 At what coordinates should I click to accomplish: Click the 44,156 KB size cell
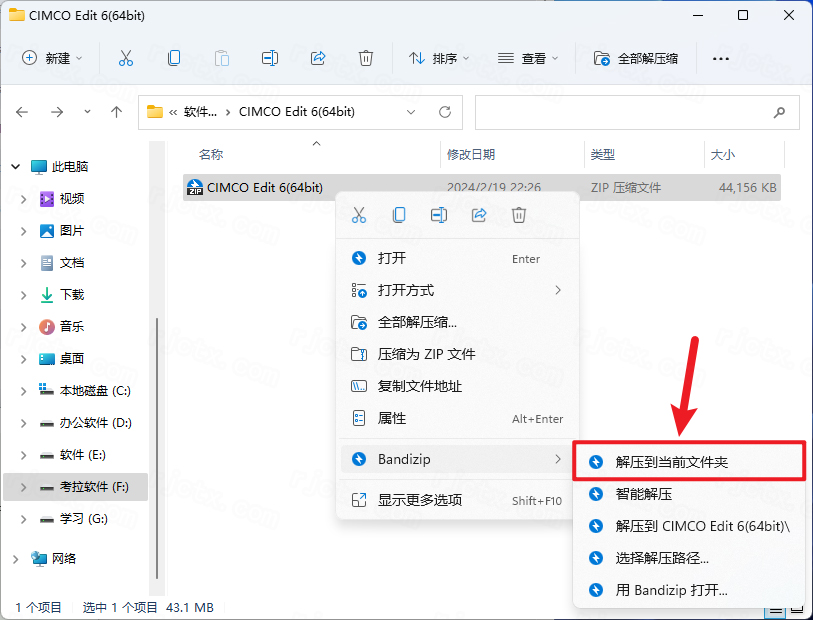(x=747, y=188)
